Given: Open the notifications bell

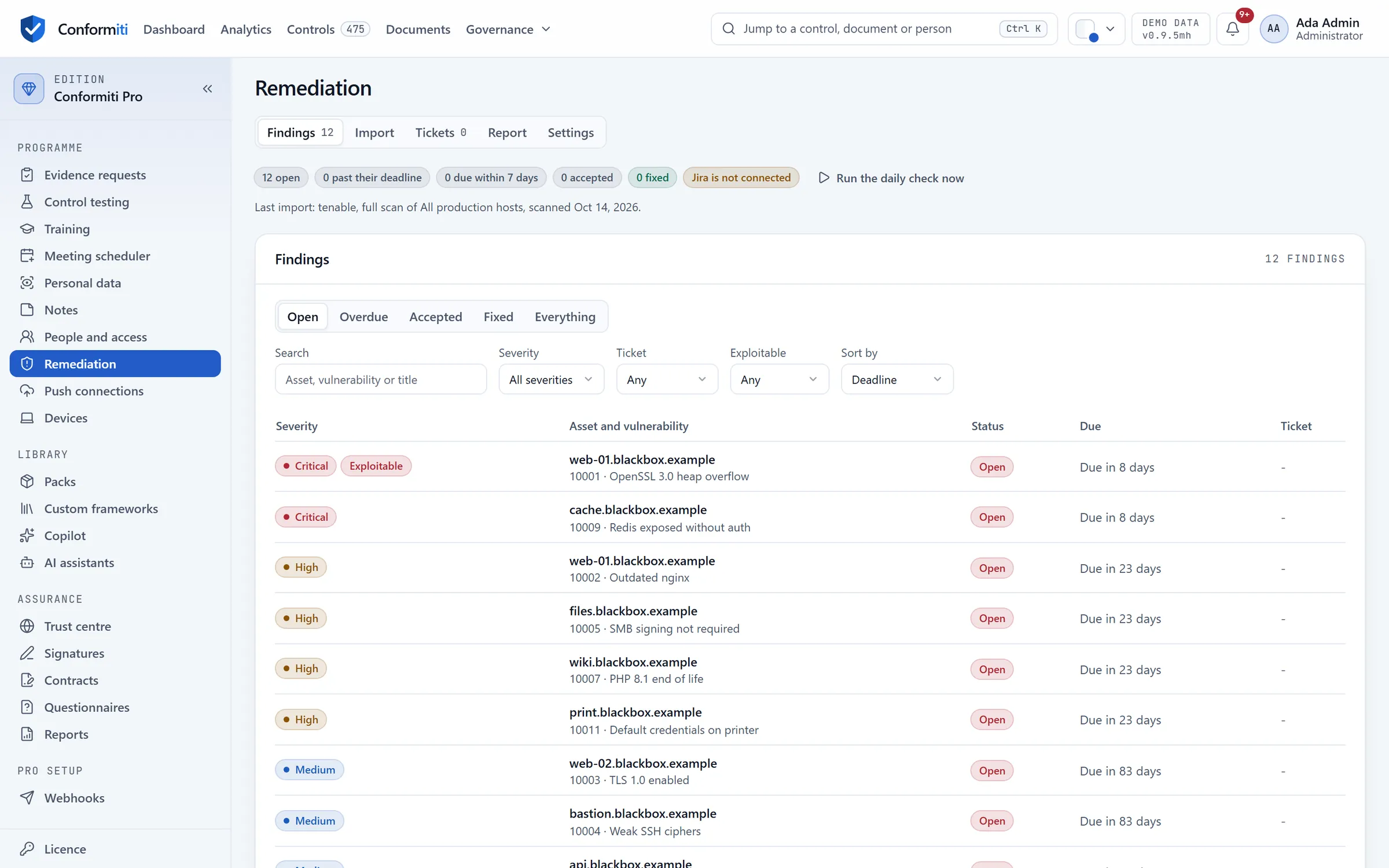Looking at the screenshot, I should [1232, 29].
